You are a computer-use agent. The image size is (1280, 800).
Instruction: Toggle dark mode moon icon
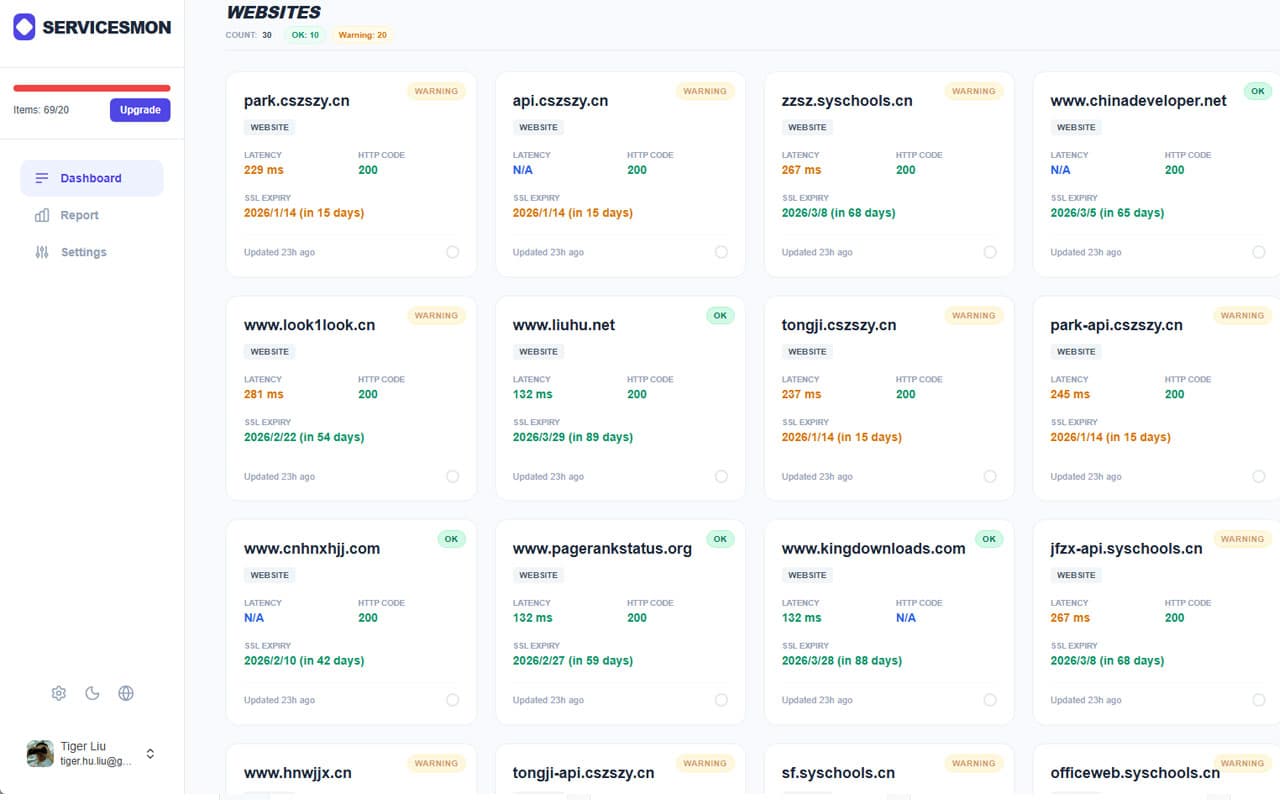coord(92,693)
